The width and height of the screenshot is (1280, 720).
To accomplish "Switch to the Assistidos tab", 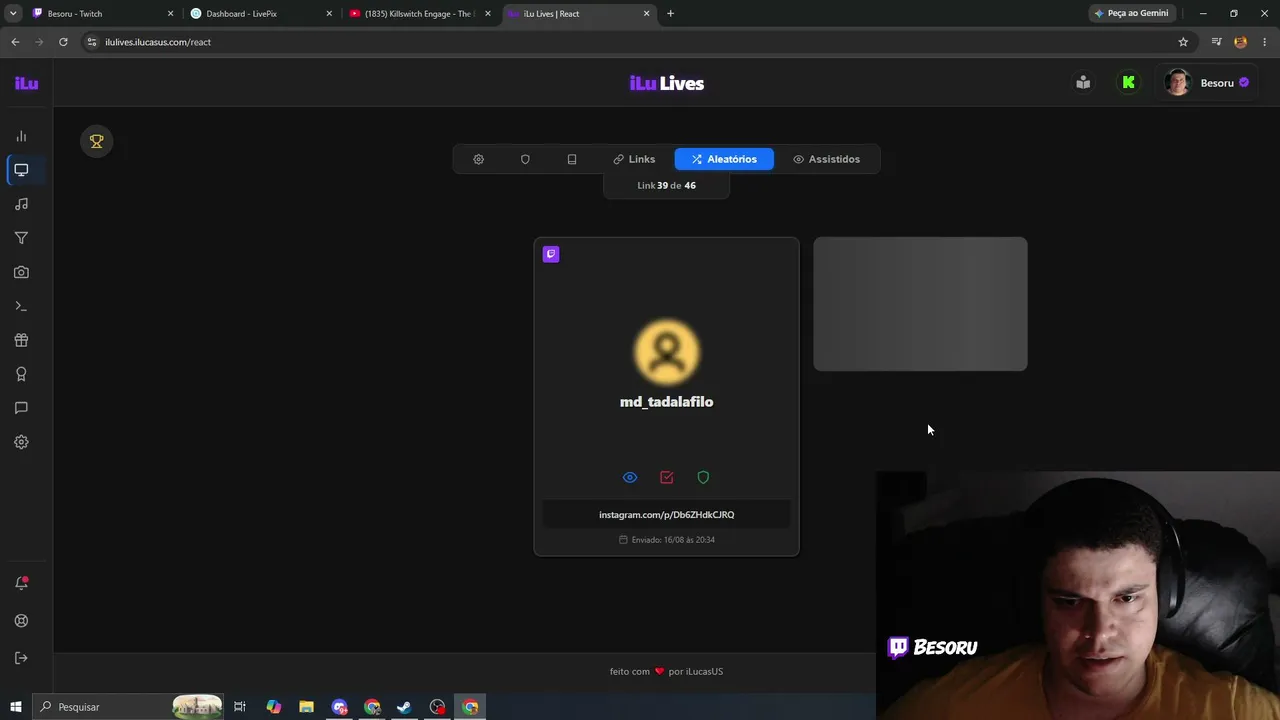I will 826,159.
